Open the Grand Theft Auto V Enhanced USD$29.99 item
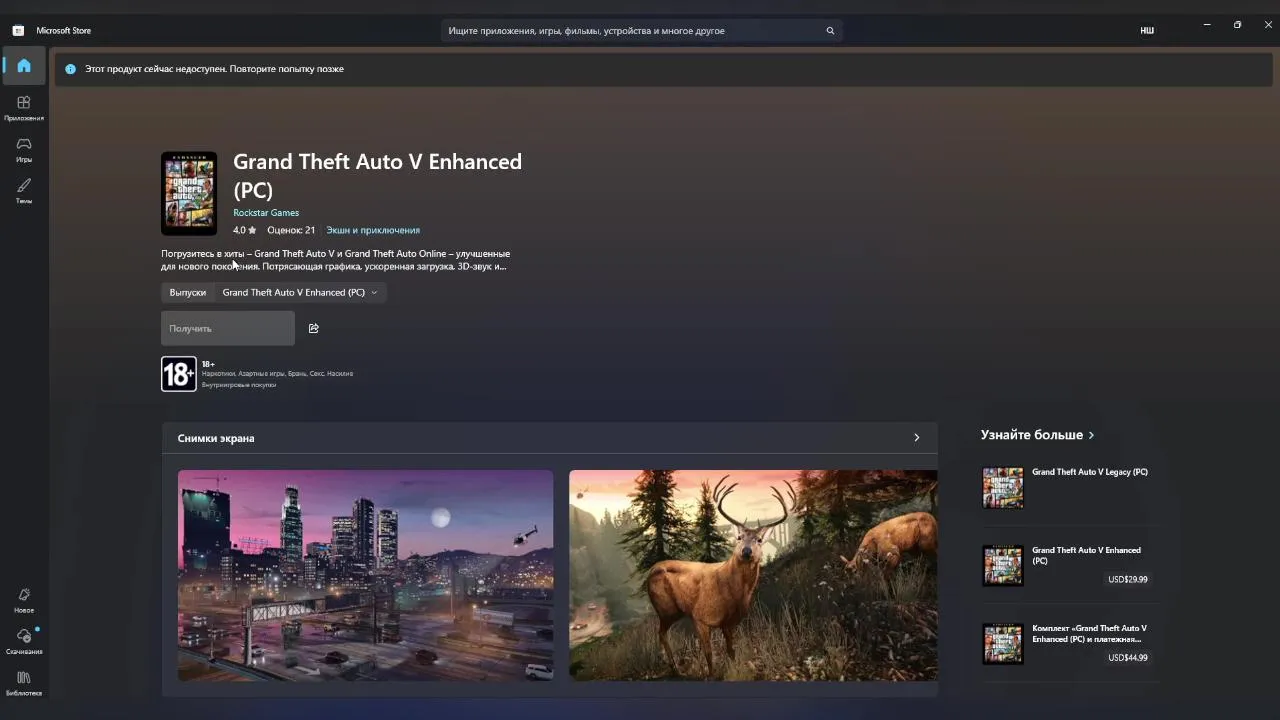The width and height of the screenshot is (1280, 720). point(1071,565)
